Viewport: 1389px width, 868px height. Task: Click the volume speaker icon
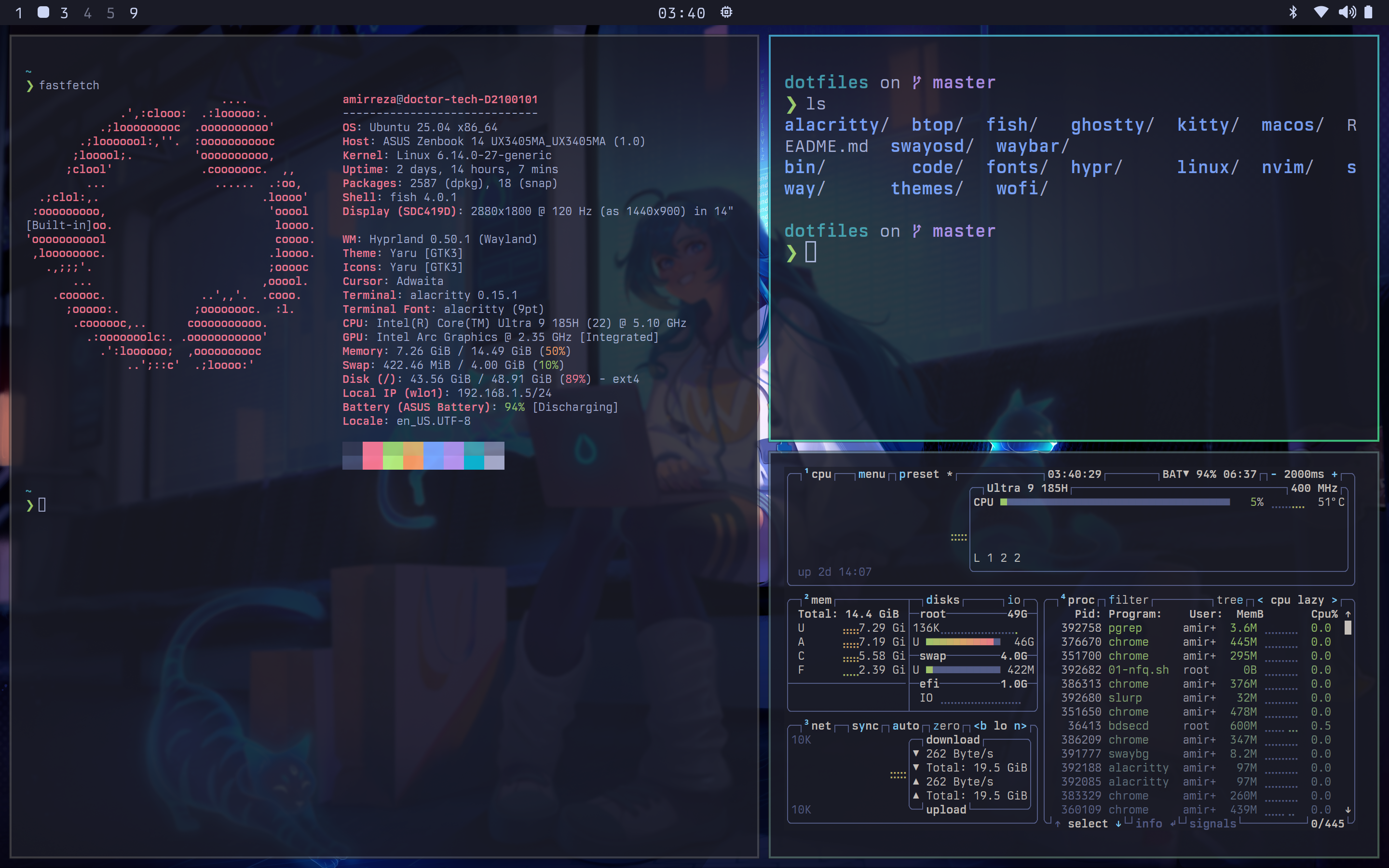point(1347,12)
